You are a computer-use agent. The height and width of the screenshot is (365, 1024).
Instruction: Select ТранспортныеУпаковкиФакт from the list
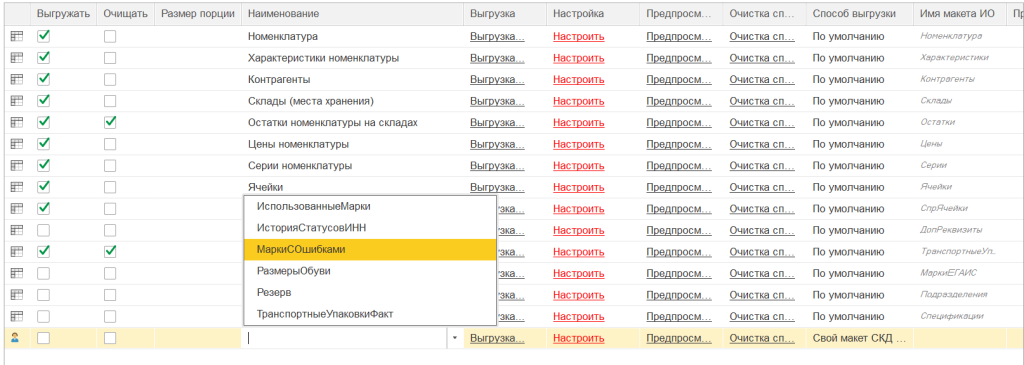pyautogui.click(x=370, y=314)
